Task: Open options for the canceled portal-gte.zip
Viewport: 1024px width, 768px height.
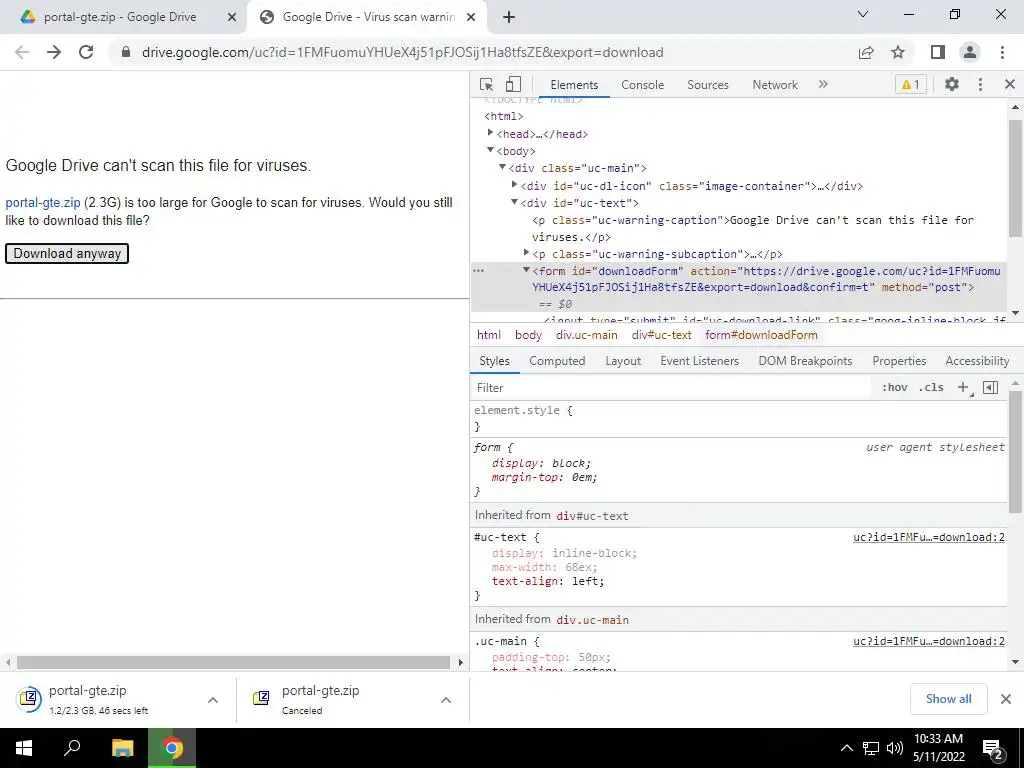Action: tap(446, 700)
